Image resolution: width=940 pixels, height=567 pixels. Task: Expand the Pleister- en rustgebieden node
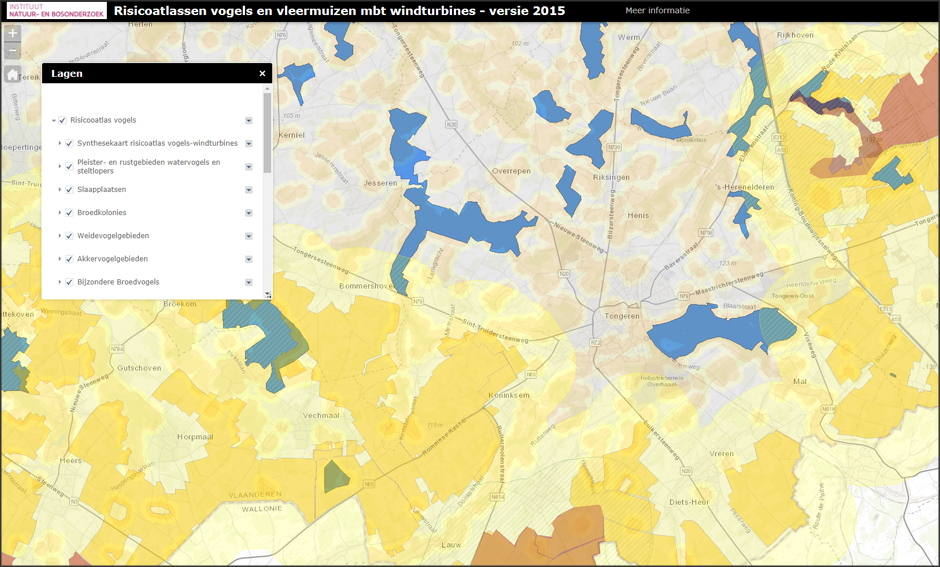pos(60,167)
